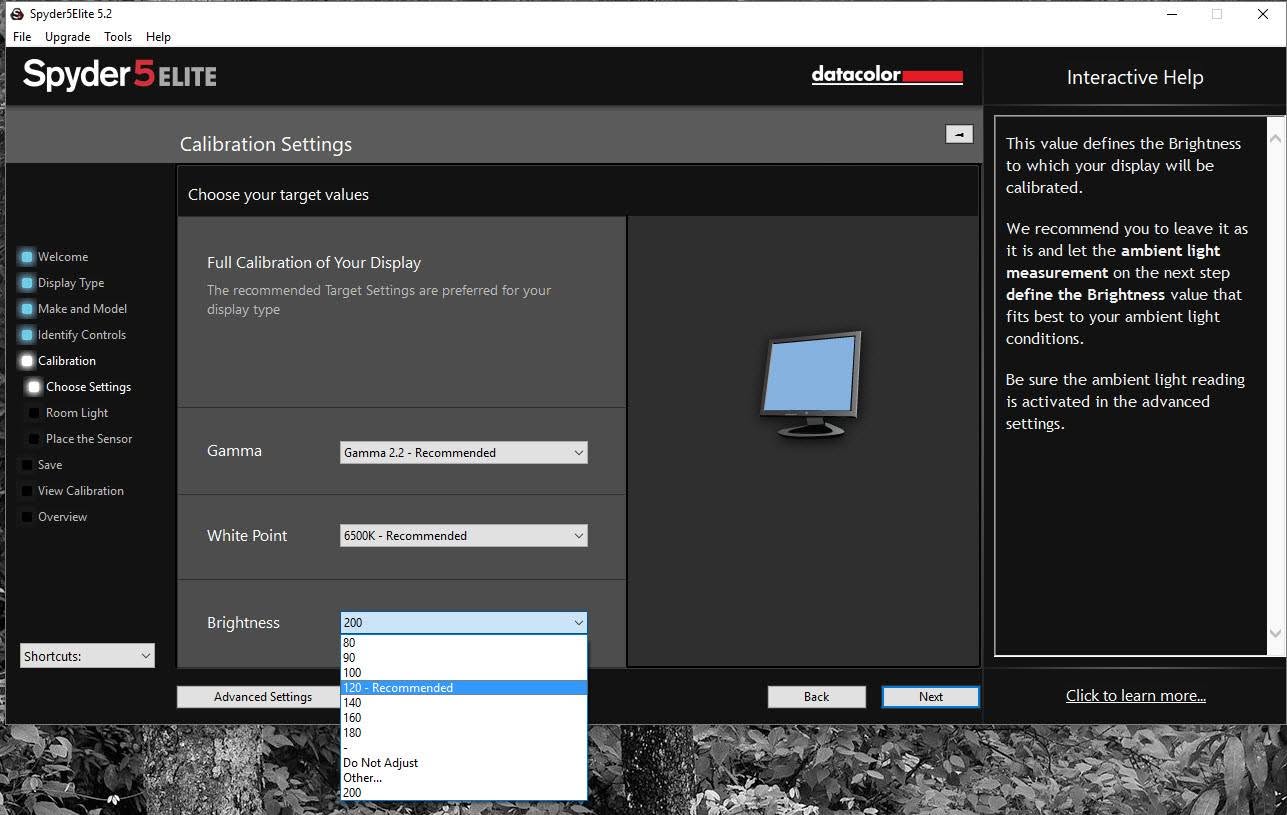
Task: Click the Interactive Help title
Action: pos(1135,78)
